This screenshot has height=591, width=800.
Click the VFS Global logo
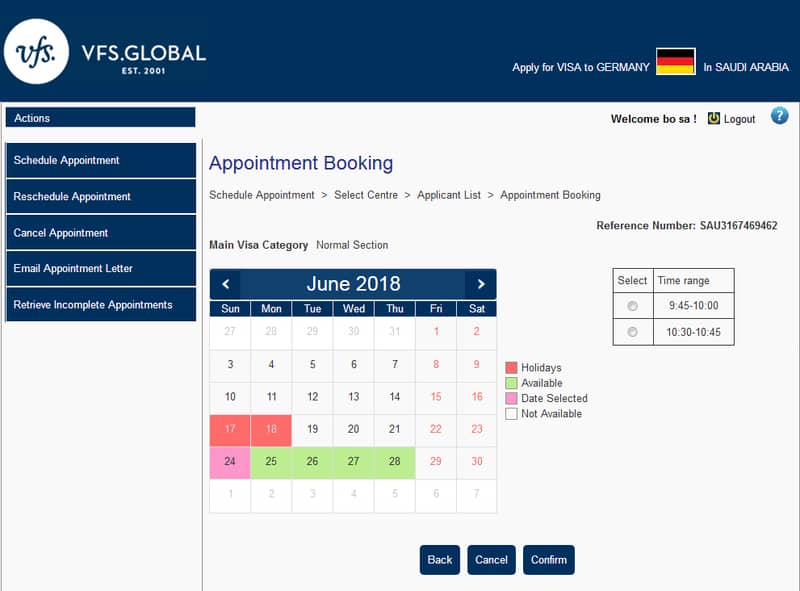coord(105,52)
